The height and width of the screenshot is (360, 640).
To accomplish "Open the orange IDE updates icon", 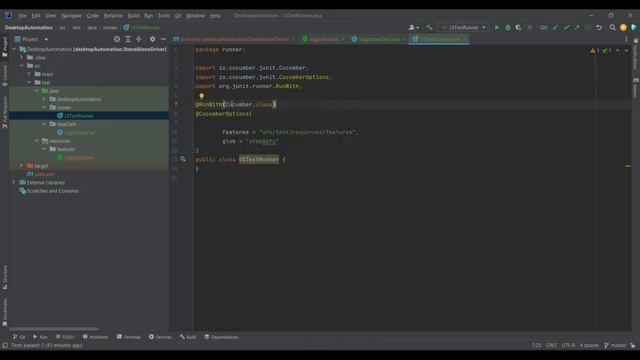I will tap(623, 28).
